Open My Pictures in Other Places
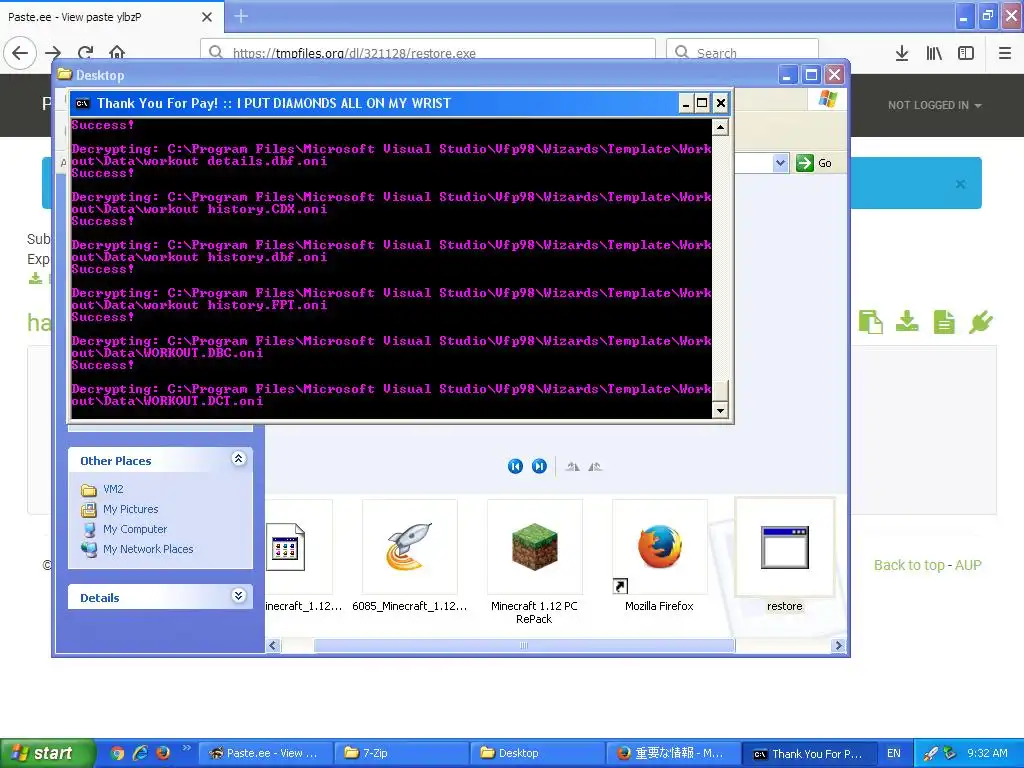 tap(130, 509)
